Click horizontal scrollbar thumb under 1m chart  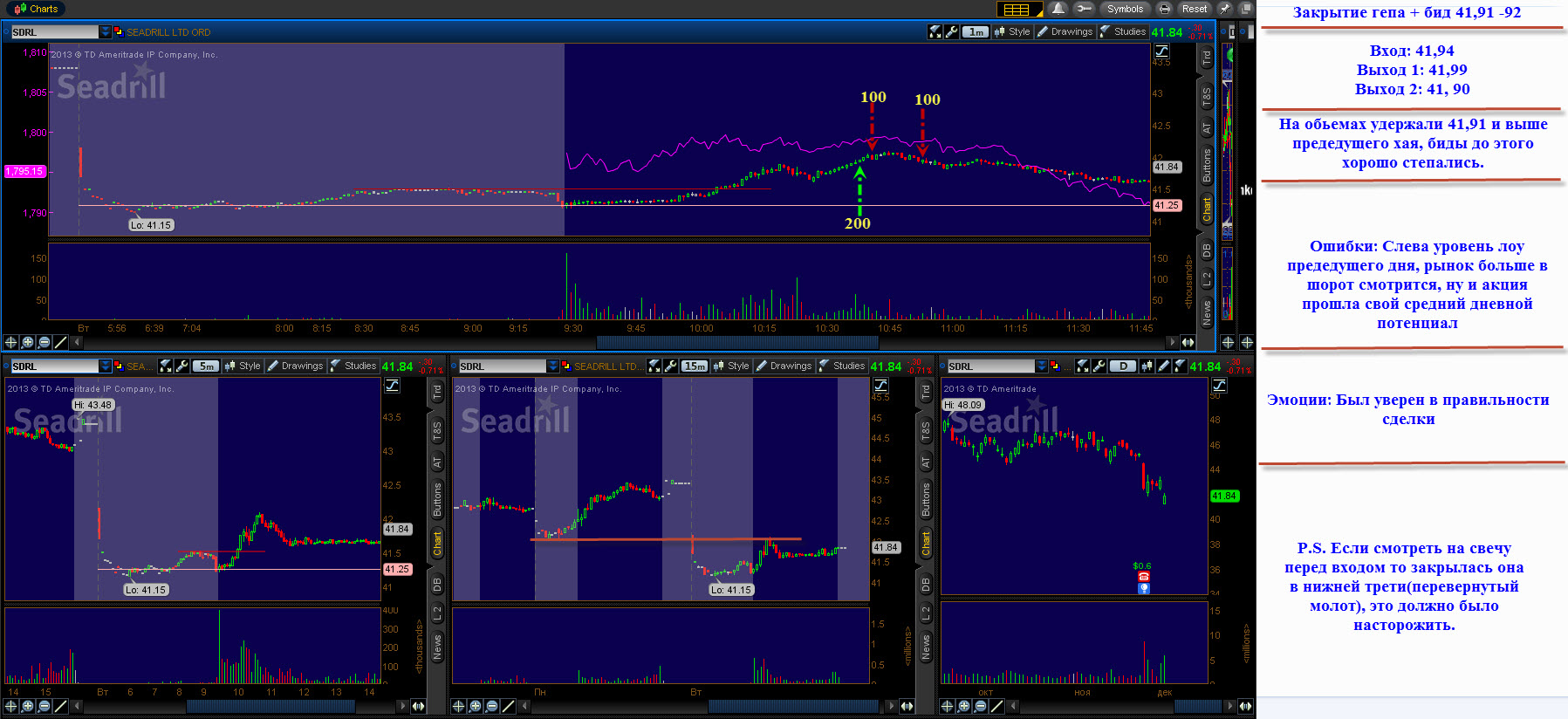click(x=737, y=342)
